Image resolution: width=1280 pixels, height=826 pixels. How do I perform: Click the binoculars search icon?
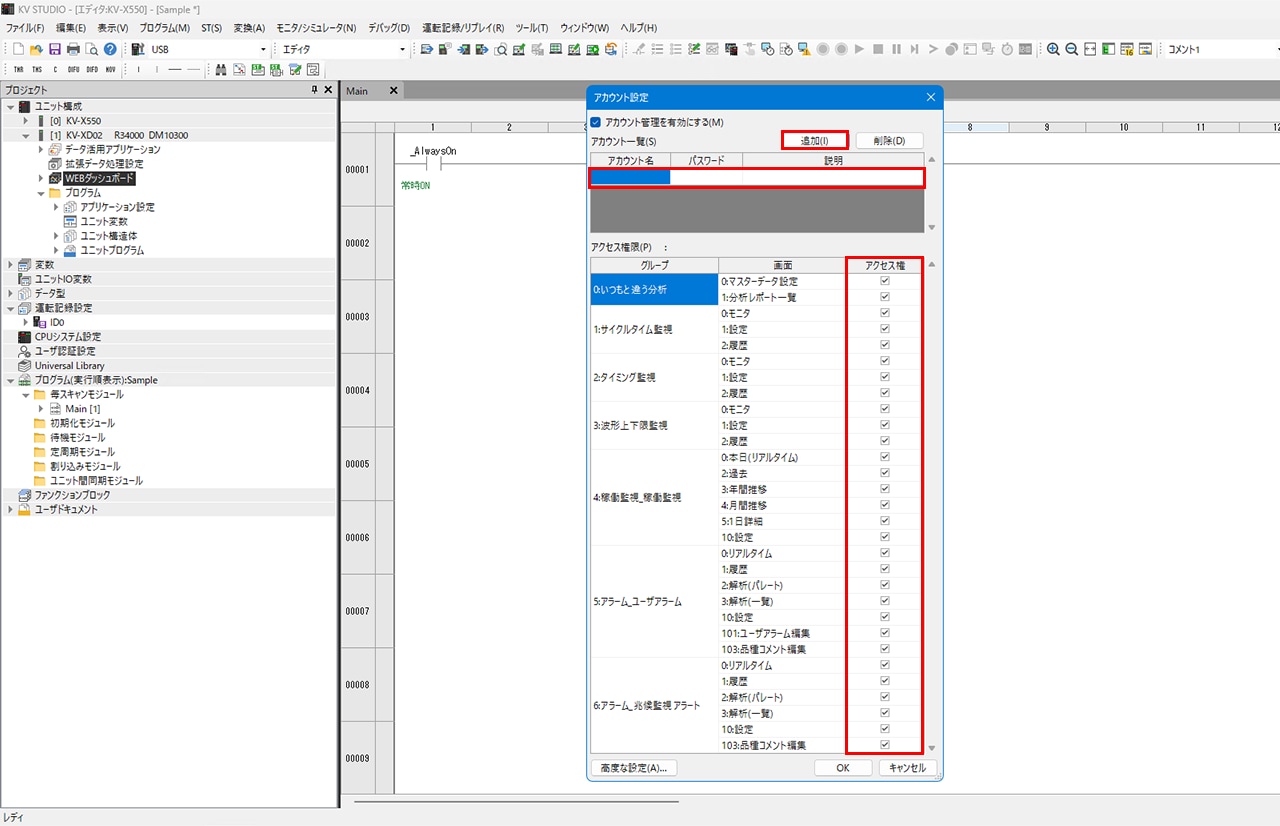click(x=222, y=70)
